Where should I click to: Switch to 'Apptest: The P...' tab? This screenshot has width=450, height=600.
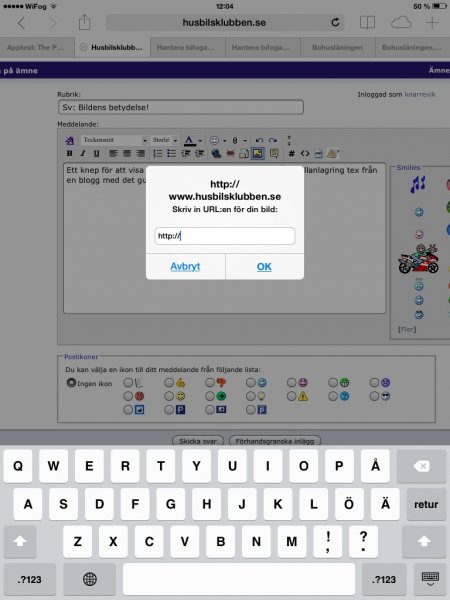pyautogui.click(x=36, y=47)
